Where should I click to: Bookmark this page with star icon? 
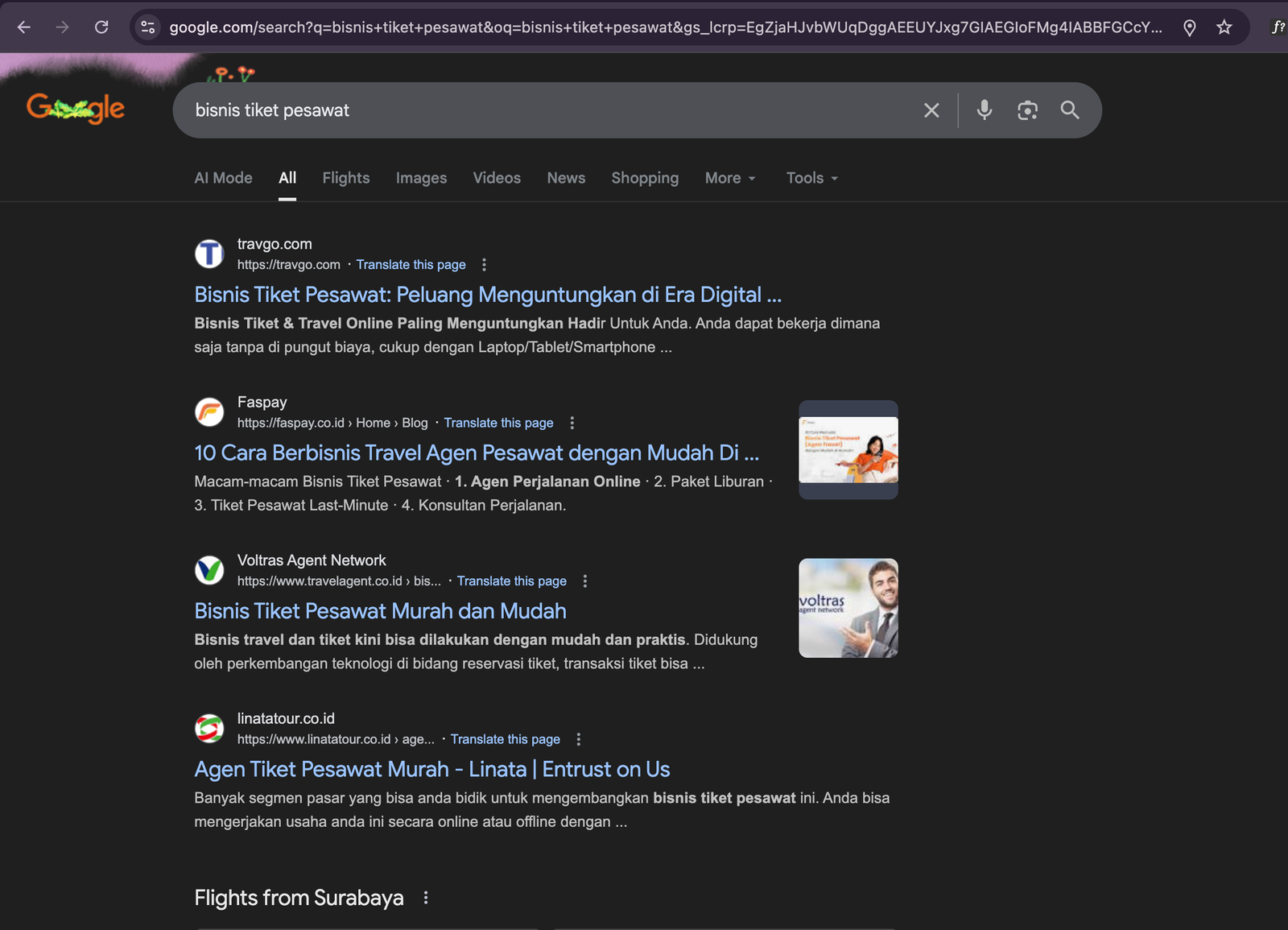pyautogui.click(x=1224, y=27)
